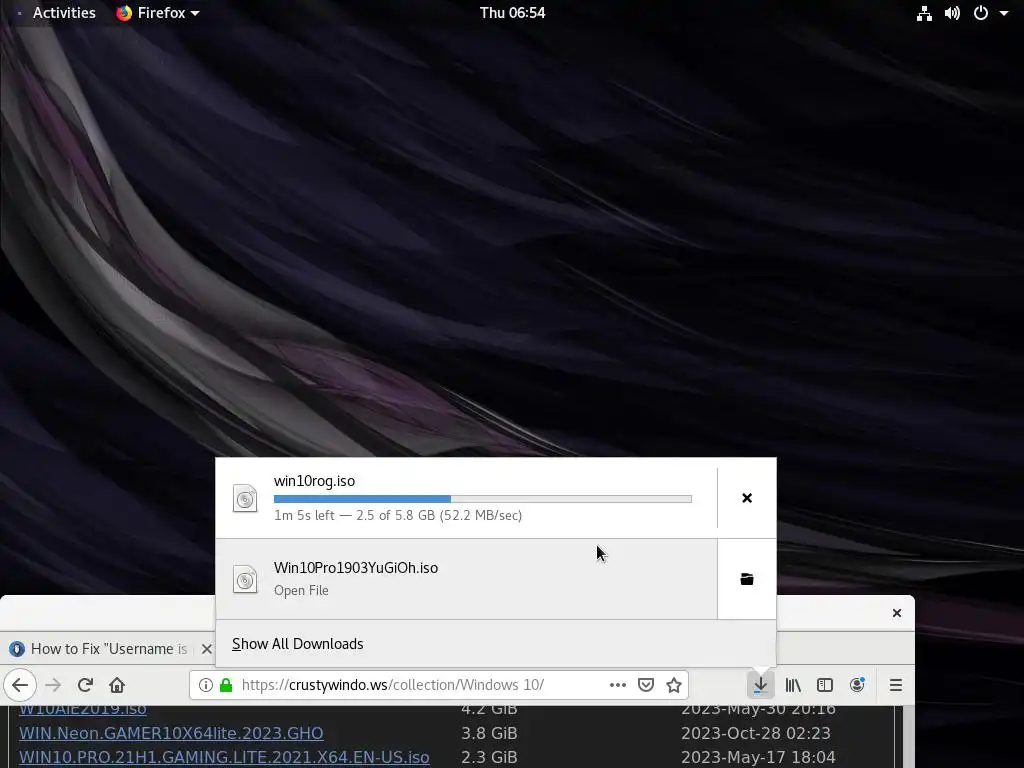Close the Firefox window
Screen dimensions: 1024x768
[x=897, y=613]
